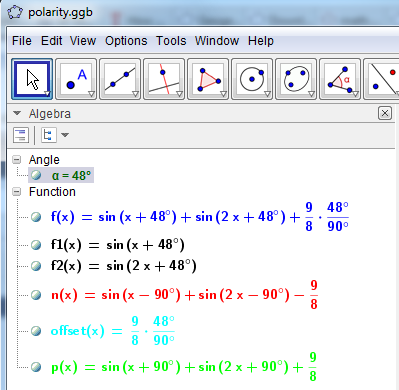Toggle visibility of function f2(x)
399x390 pixels.
click(x=36, y=266)
